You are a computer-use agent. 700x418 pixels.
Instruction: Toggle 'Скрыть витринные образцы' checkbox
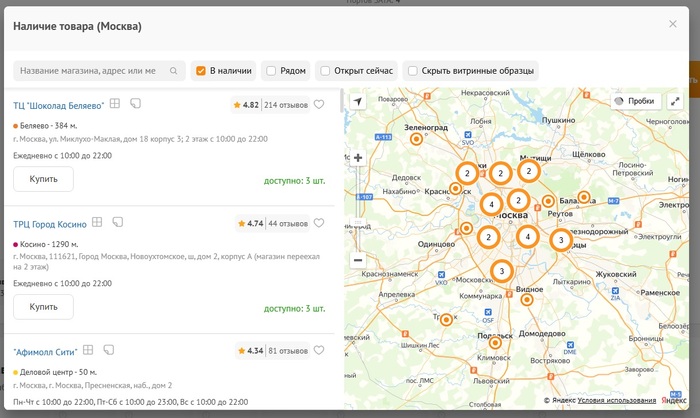pyautogui.click(x=411, y=71)
